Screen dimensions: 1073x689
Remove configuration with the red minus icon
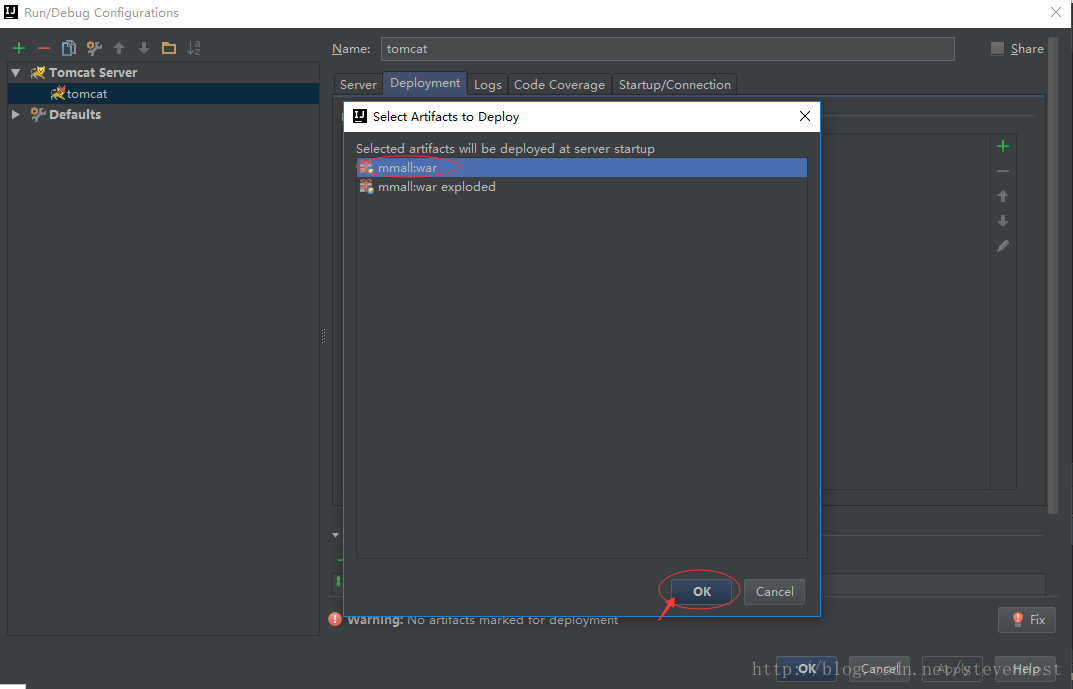pos(44,48)
